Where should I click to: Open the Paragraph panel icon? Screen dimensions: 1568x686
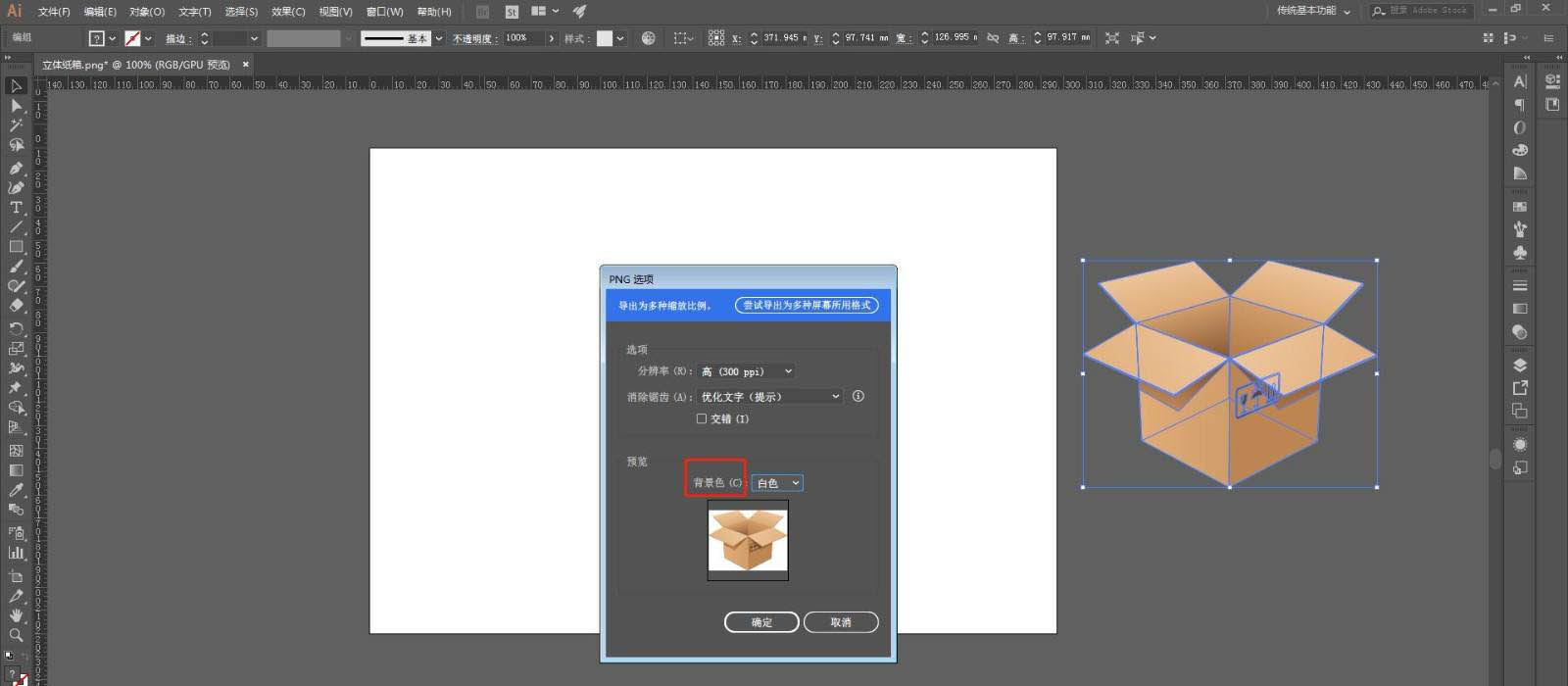pos(1520,105)
